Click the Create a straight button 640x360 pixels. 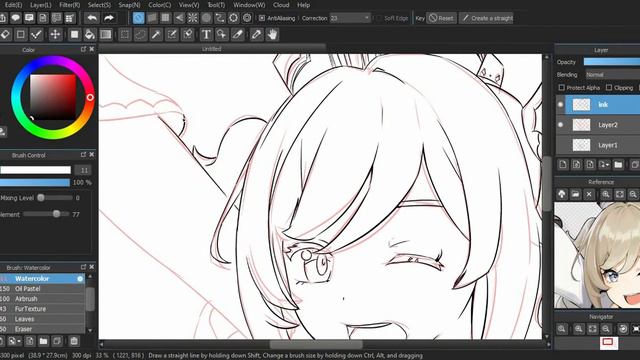pyautogui.click(x=487, y=18)
